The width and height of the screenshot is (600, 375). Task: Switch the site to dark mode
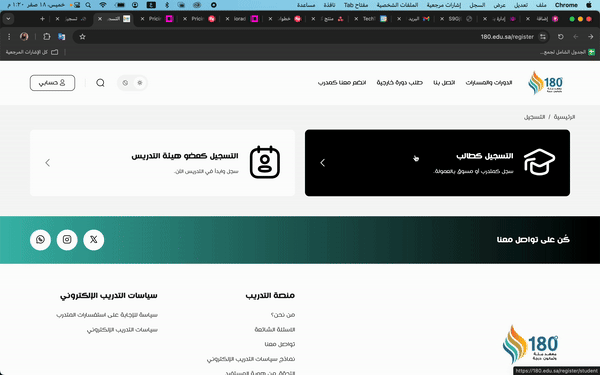[x=125, y=83]
